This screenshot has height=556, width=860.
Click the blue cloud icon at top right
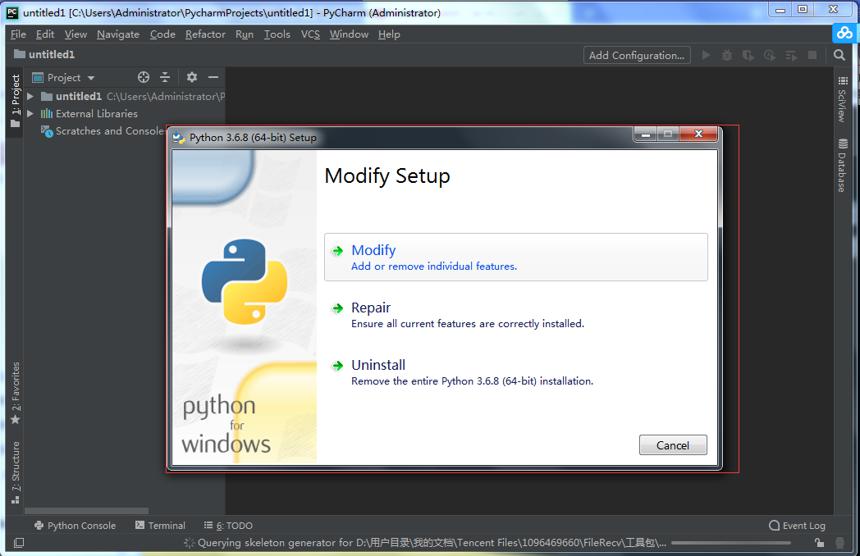point(845,33)
